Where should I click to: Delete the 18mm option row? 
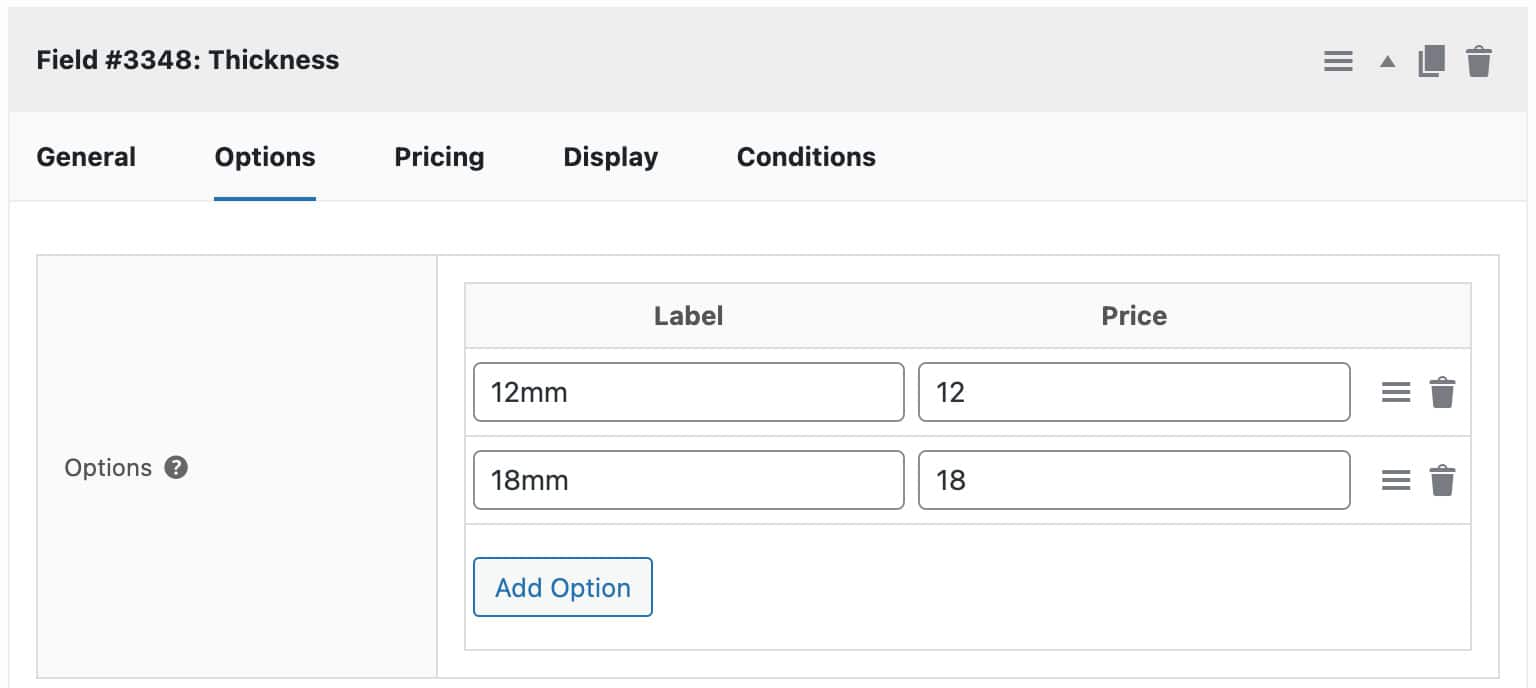[1444, 480]
